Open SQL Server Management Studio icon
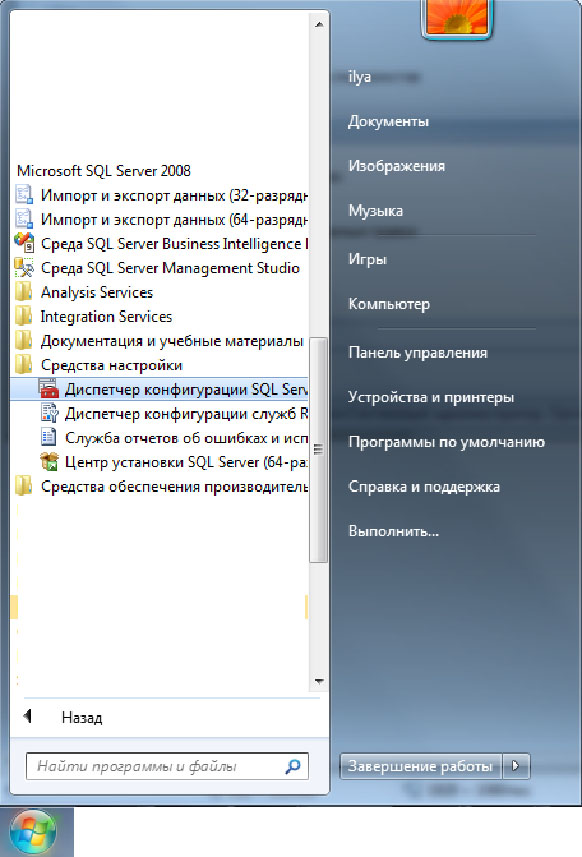 24,268
